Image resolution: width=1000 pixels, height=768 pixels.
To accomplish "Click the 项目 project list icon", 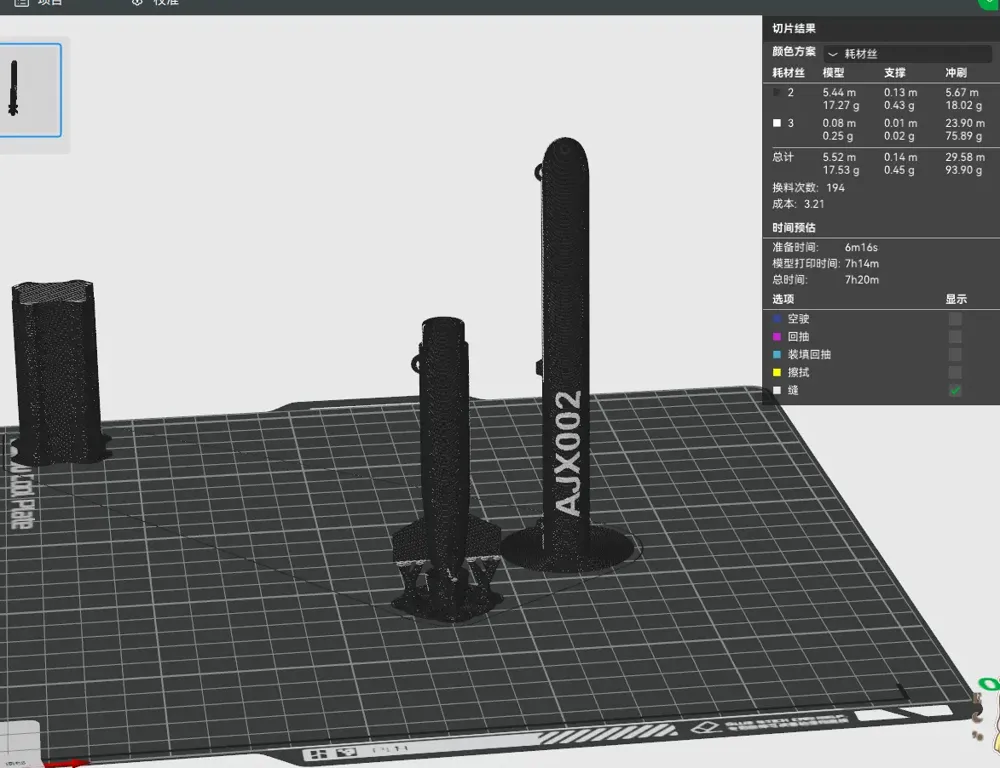I will pos(21,3).
